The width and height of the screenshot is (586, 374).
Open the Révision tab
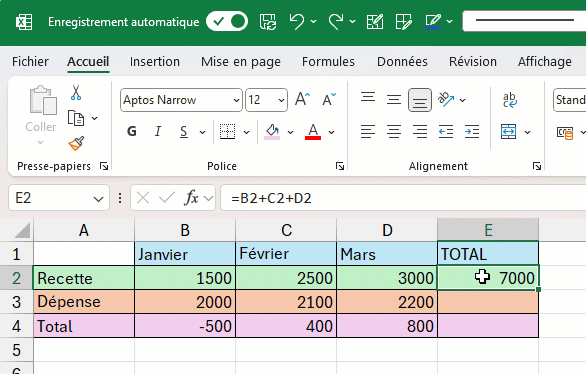pyautogui.click(x=473, y=61)
